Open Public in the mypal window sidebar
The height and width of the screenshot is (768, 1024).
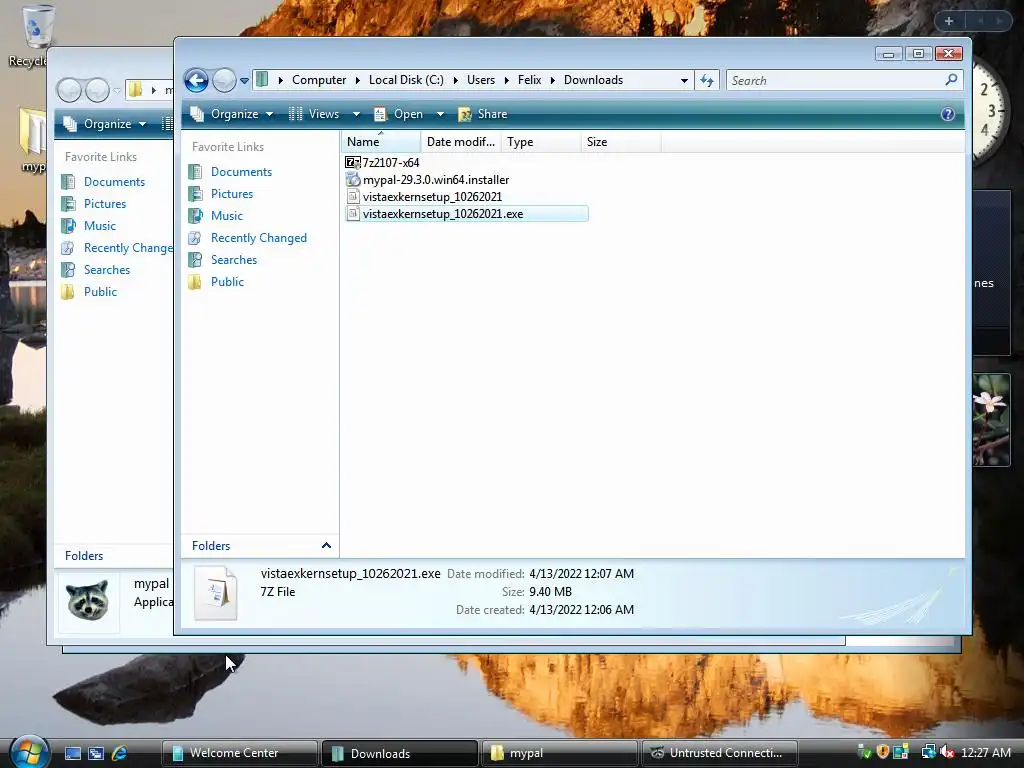100,292
